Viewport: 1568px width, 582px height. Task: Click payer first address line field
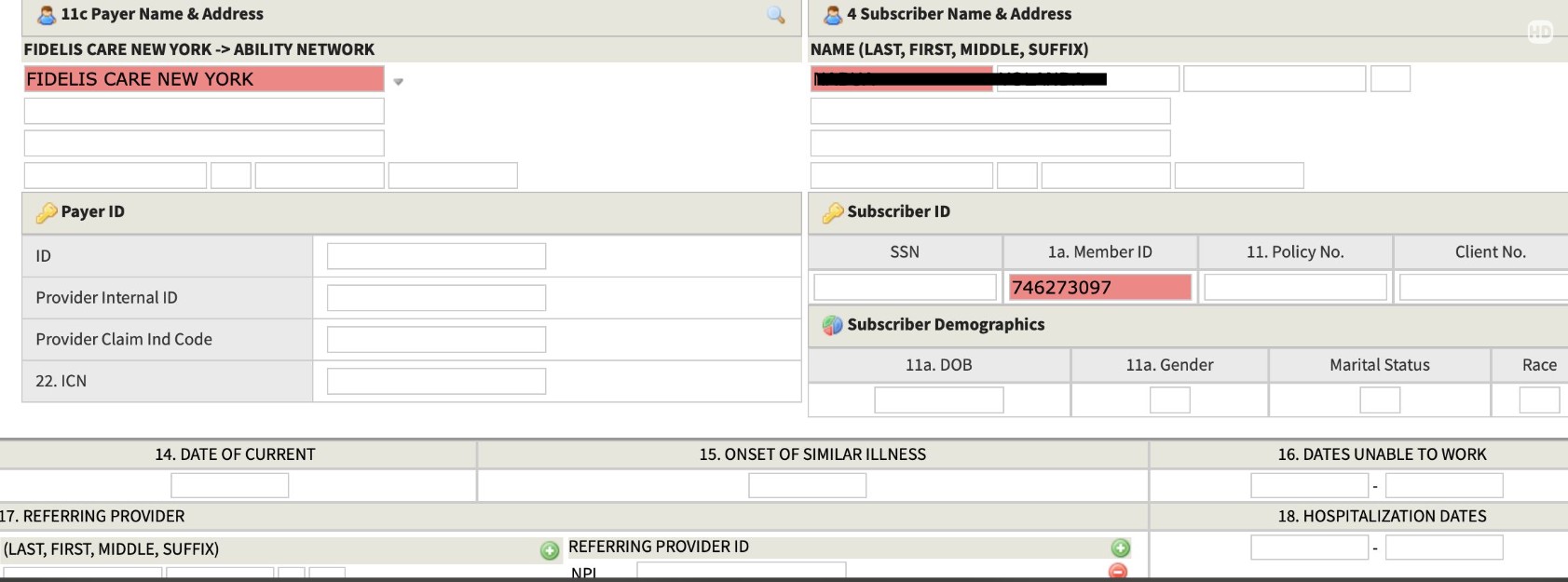[204, 111]
